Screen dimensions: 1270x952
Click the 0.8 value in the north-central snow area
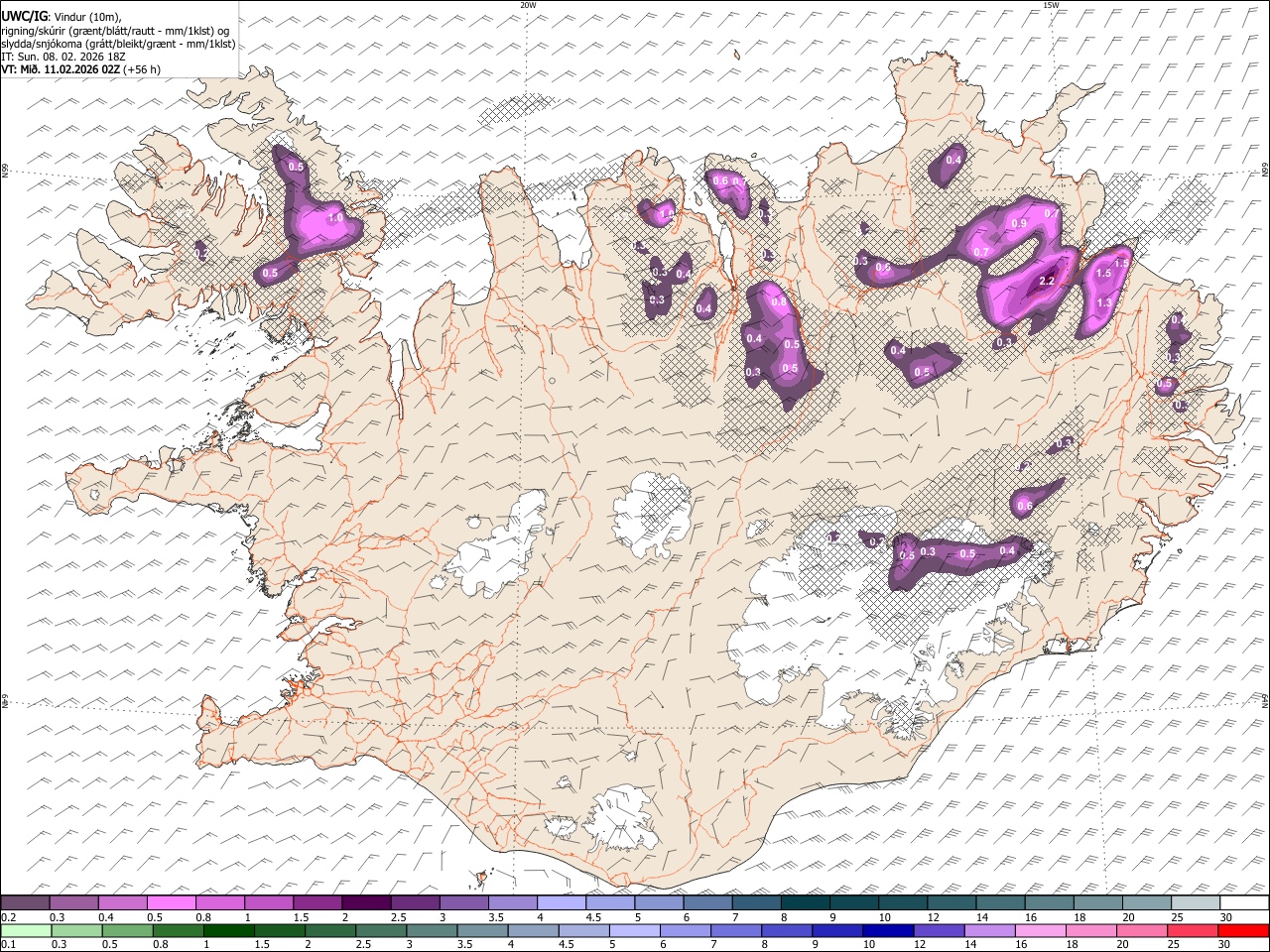click(779, 302)
